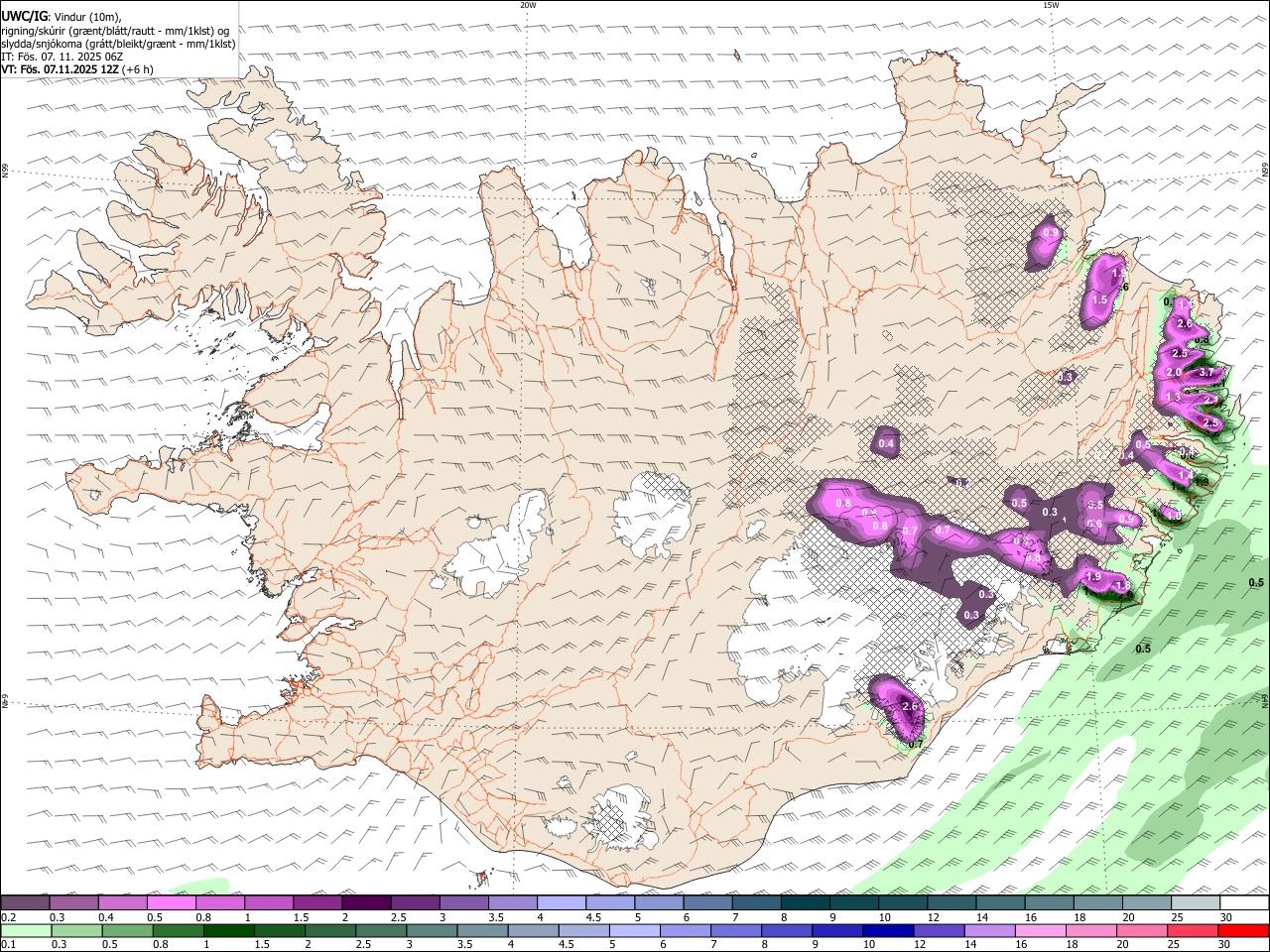This screenshot has width=1270, height=952.
Task: Click the 'IT: Fös. 07. 11. 2025 06Z' line
Action: 62,57
